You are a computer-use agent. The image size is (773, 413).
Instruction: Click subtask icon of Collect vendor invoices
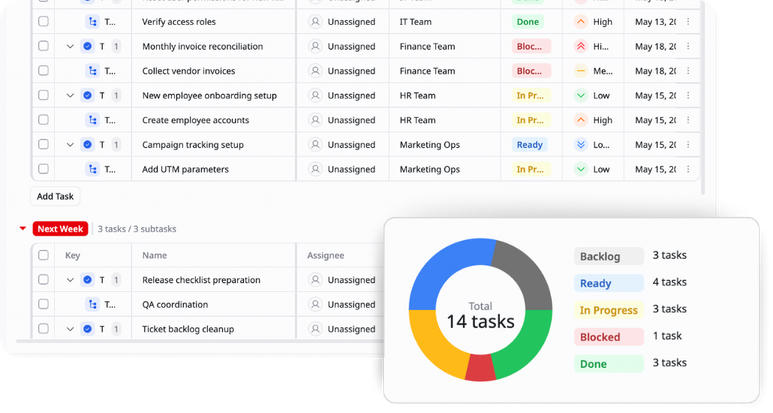coord(92,71)
